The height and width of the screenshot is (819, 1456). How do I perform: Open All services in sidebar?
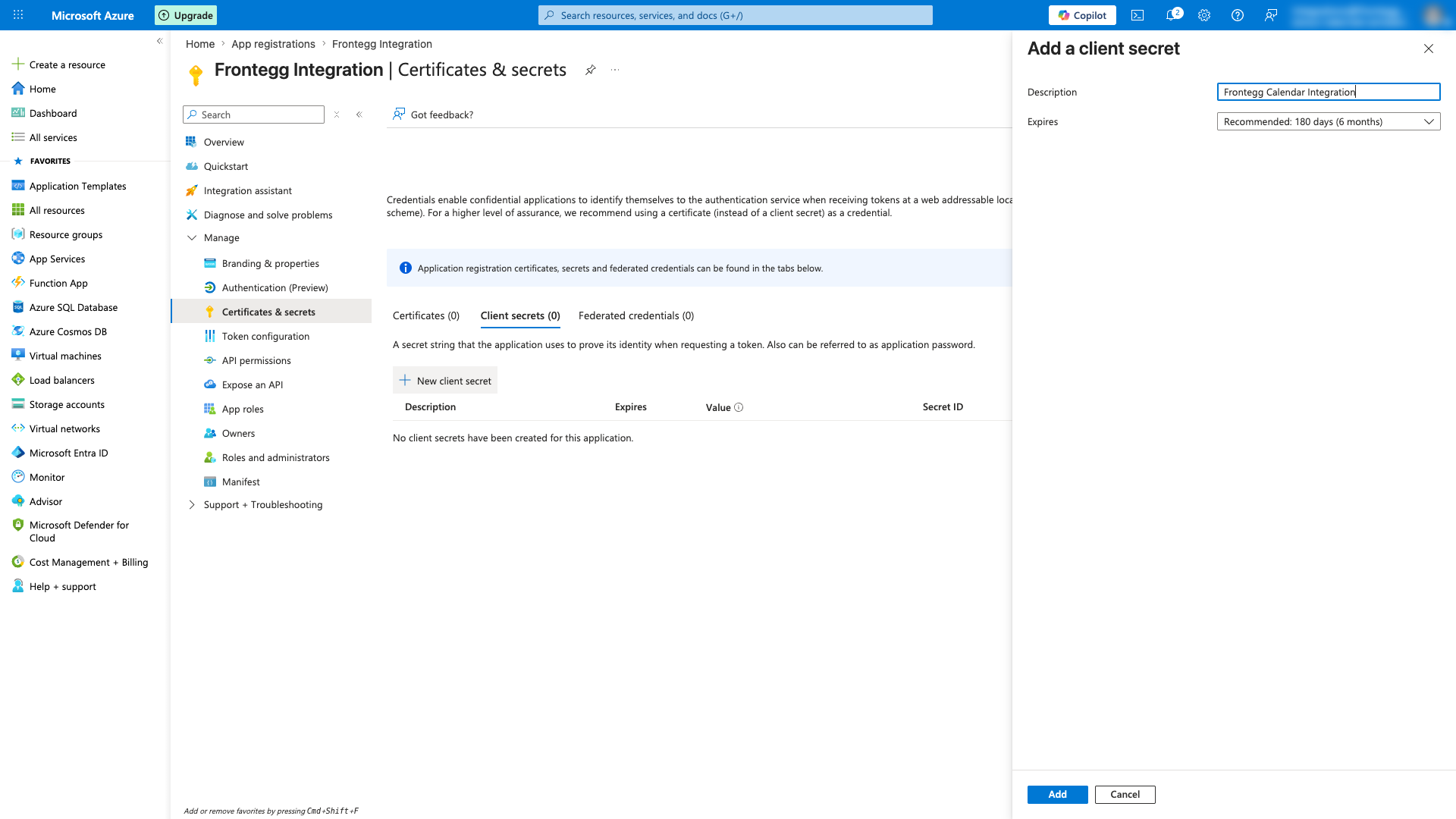[x=53, y=137]
